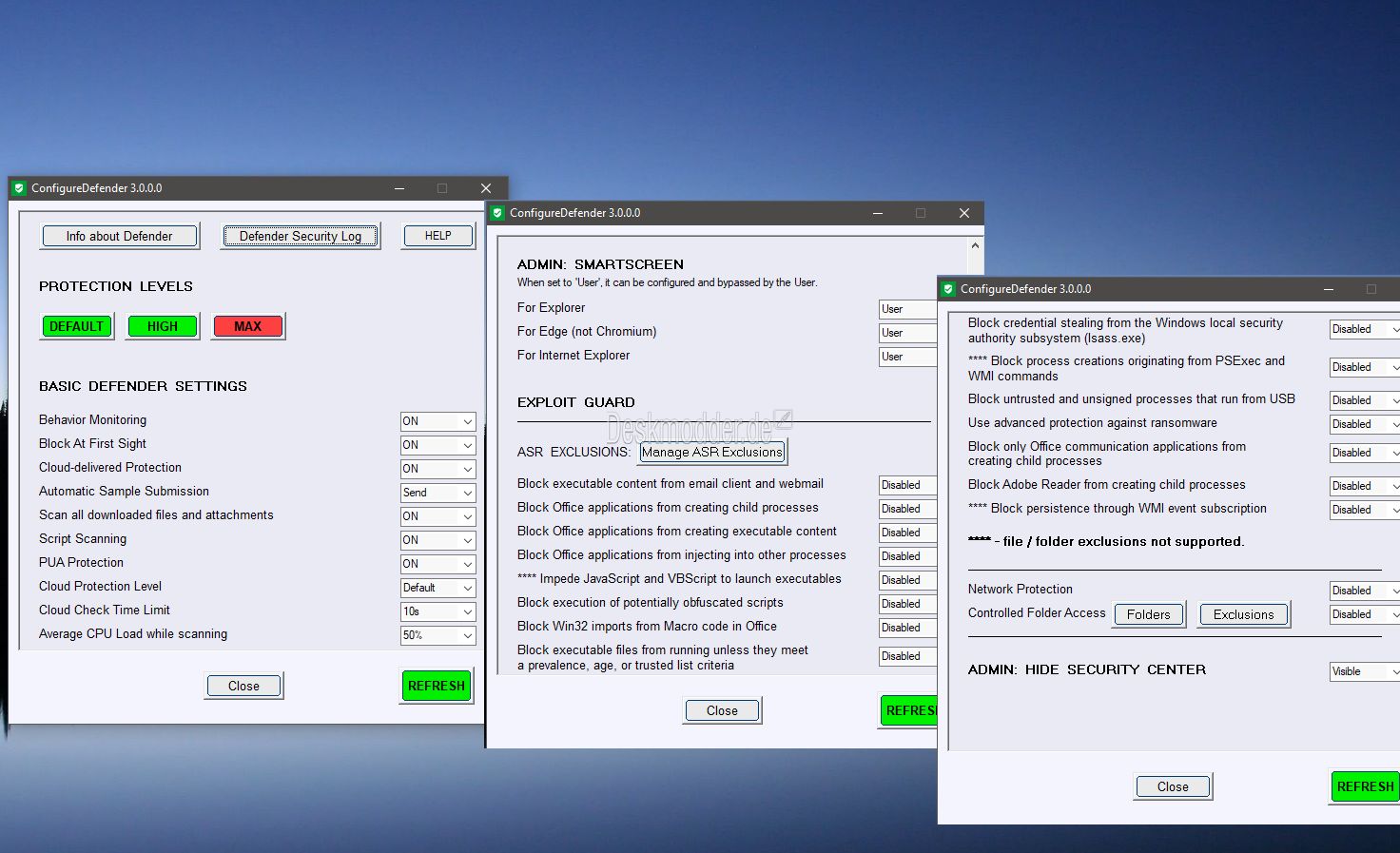1400x853 pixels.
Task: Click the ADMIN: HIDE SECURITY CENTER heading
Action: 1087,669
